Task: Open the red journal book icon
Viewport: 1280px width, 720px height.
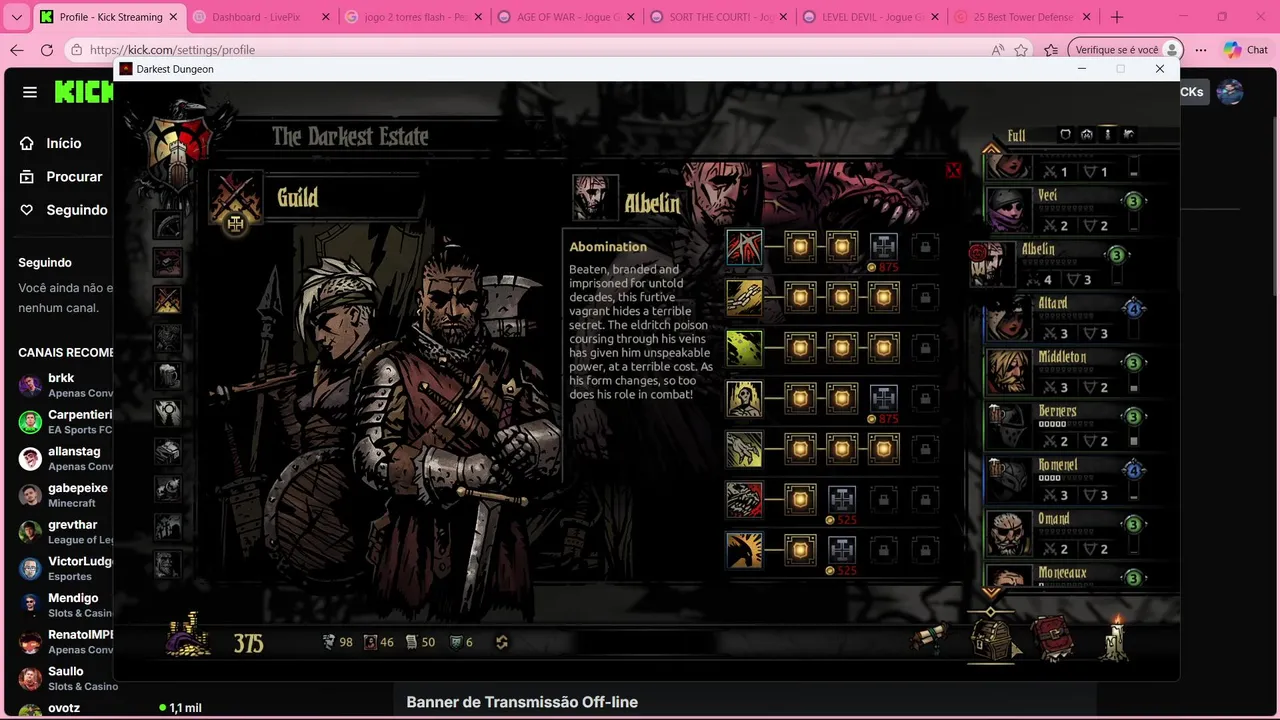Action: (1052, 639)
